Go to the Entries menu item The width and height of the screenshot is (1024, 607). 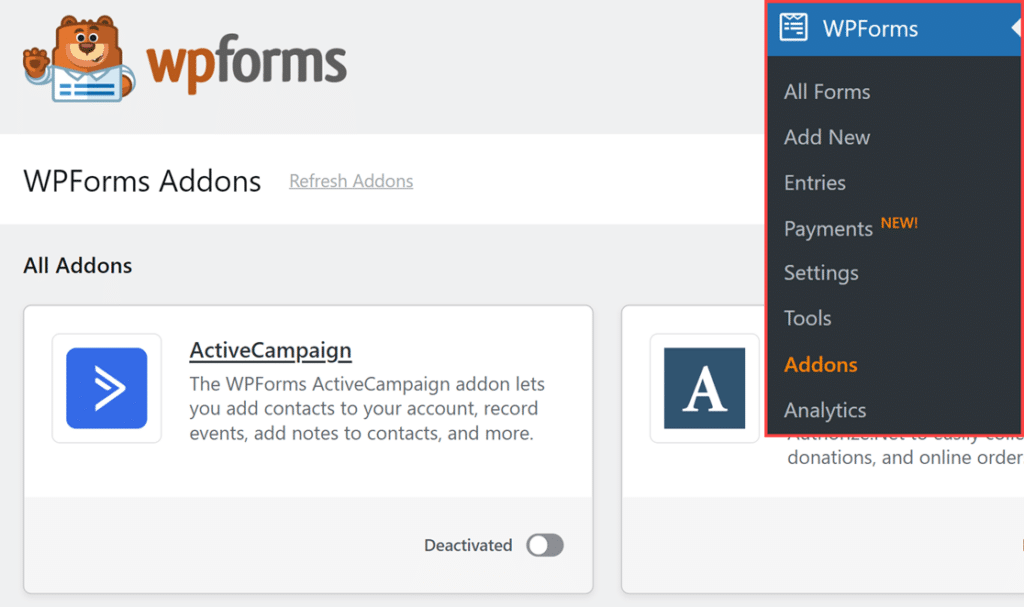[x=814, y=183]
